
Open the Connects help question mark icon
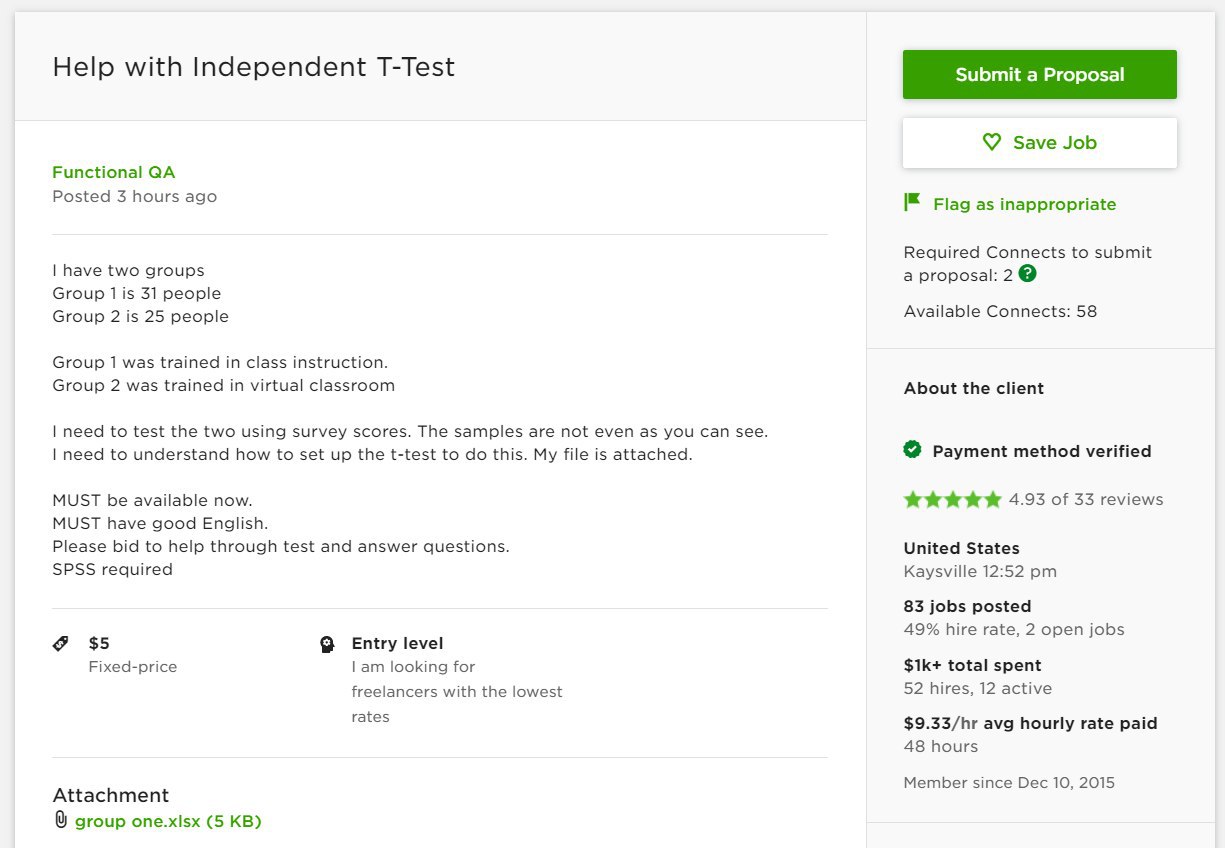click(1027, 273)
